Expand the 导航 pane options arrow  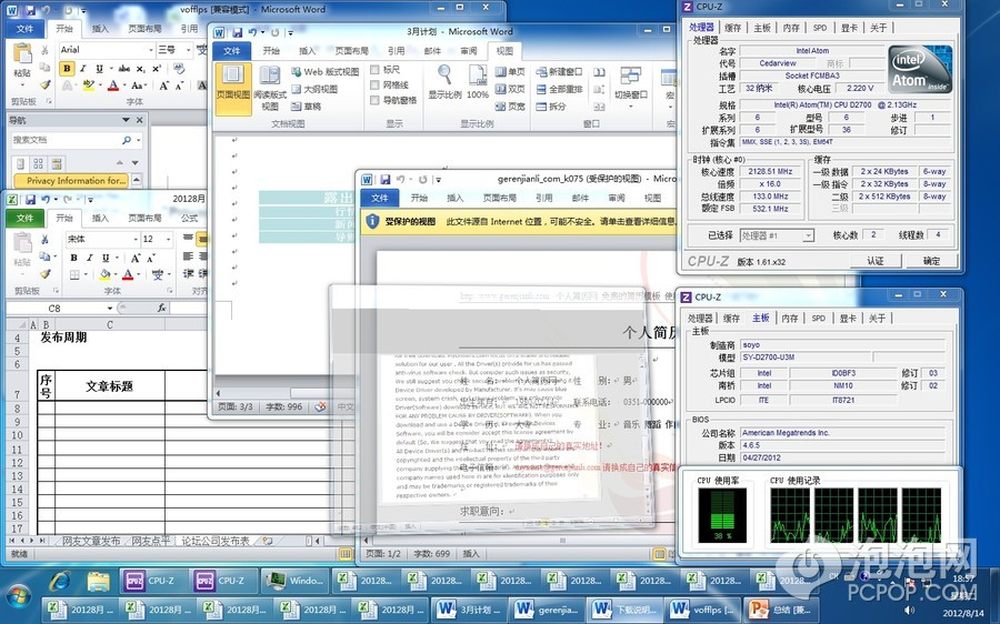pyautogui.click(x=126, y=120)
